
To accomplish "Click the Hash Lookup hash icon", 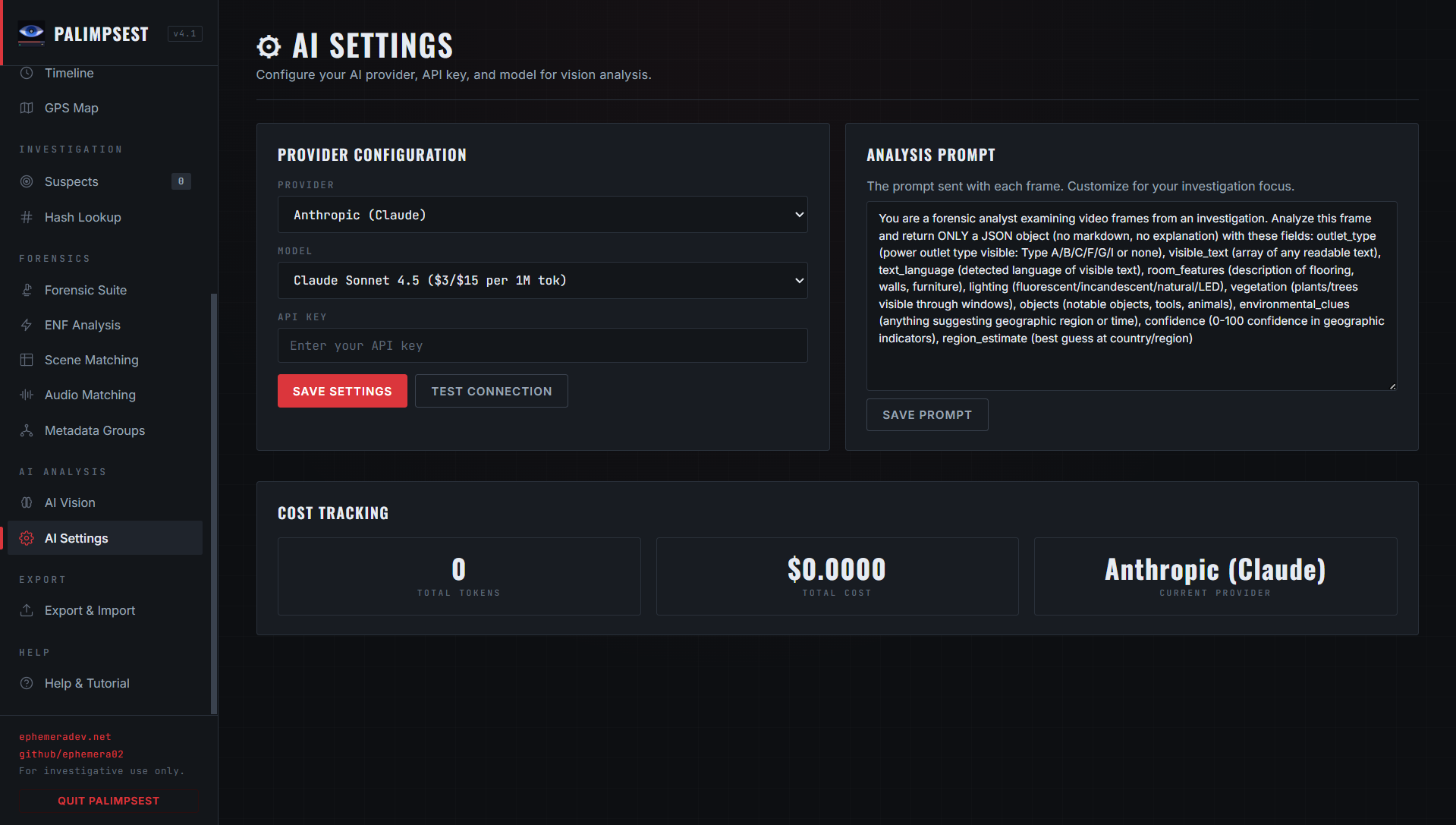I will (x=27, y=217).
